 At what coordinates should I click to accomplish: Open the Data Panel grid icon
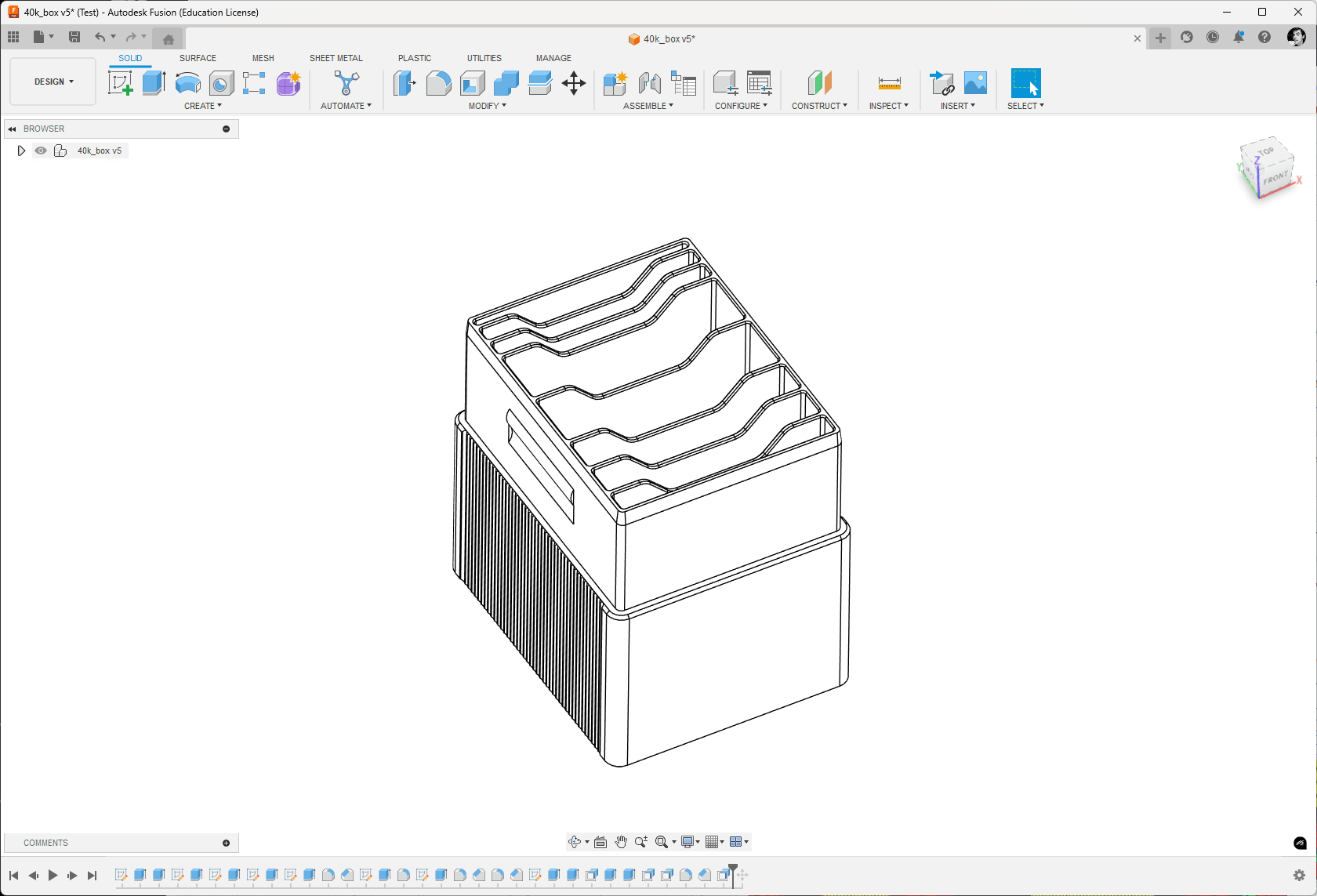point(13,37)
